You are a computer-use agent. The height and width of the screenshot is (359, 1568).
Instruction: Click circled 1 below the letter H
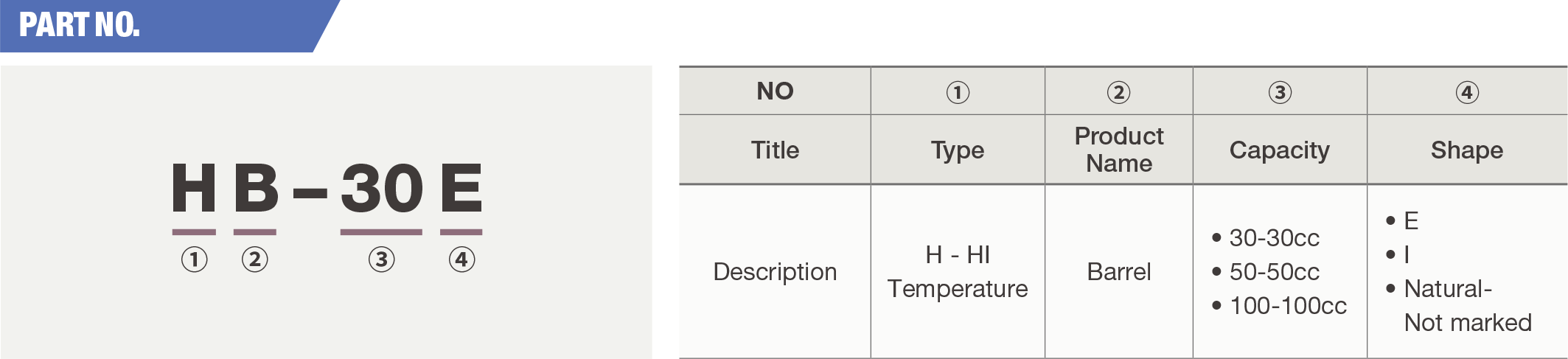(194, 259)
